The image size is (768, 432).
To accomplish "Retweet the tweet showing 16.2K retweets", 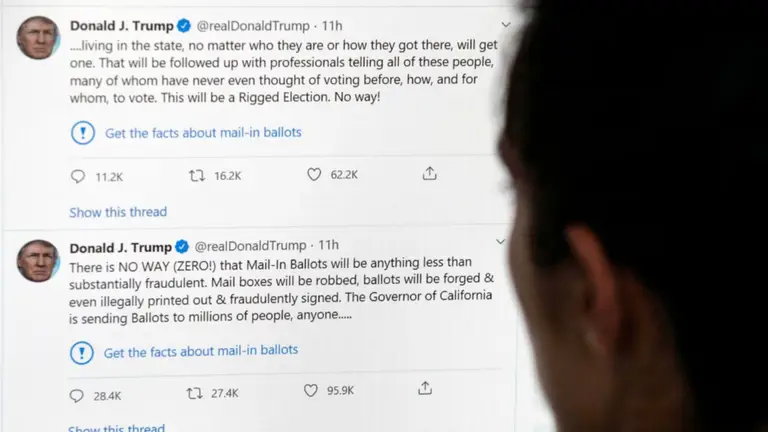I will point(197,175).
